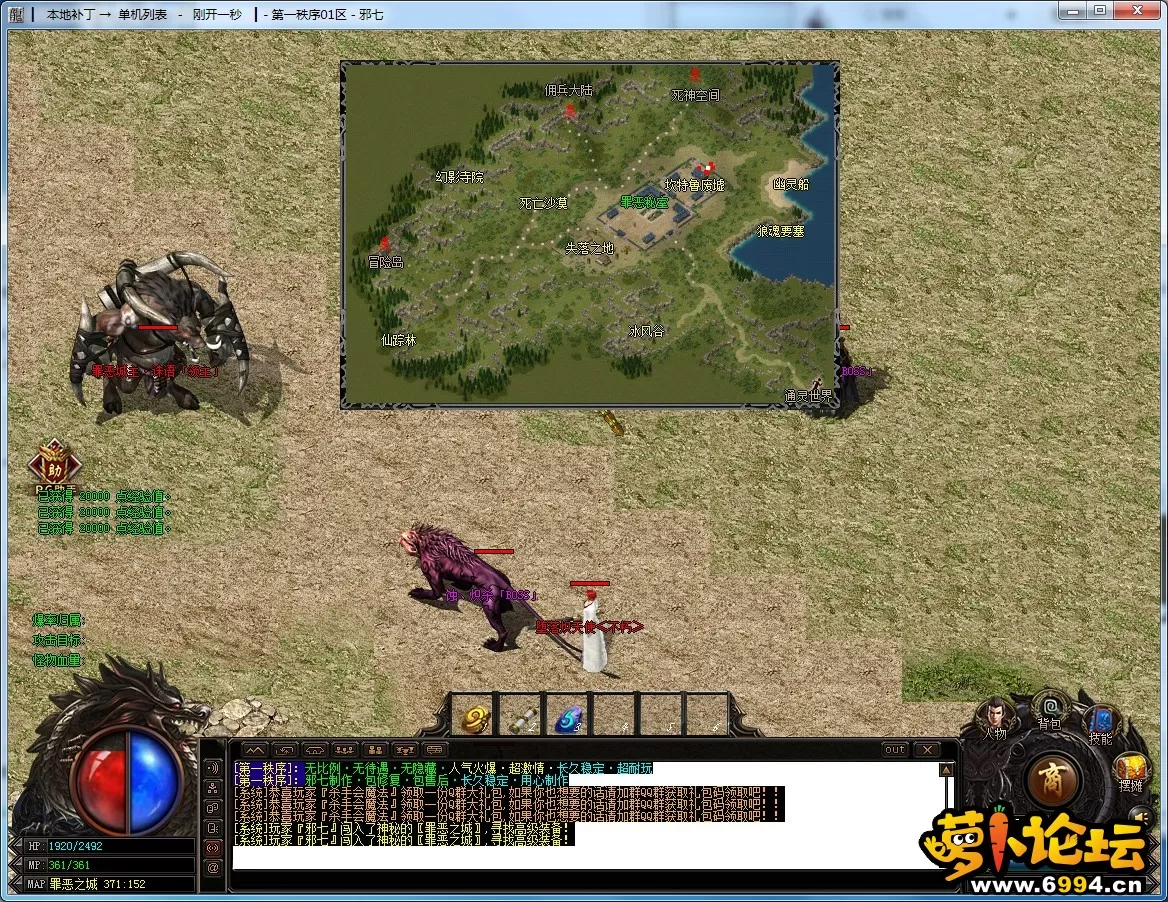Click the seventh chat toolbar message icon

point(435,750)
